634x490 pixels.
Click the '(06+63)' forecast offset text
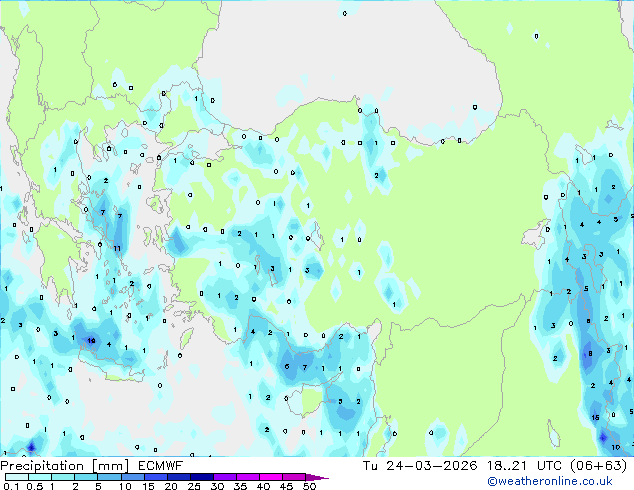click(x=599, y=466)
